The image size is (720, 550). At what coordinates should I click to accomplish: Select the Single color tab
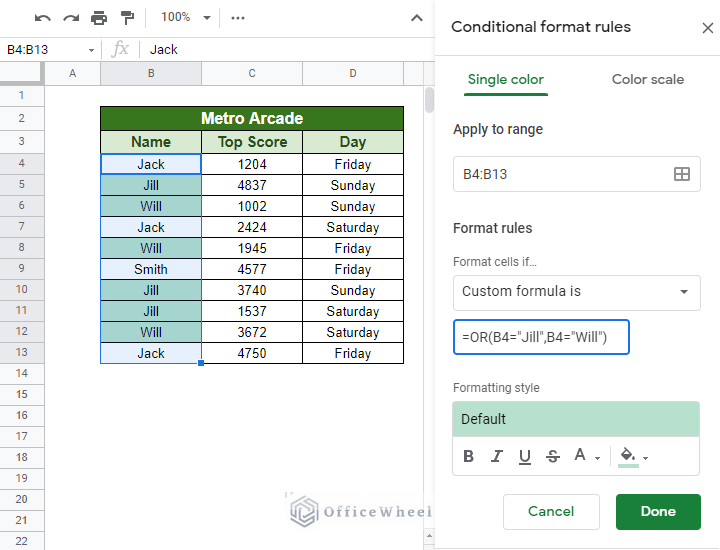click(507, 80)
